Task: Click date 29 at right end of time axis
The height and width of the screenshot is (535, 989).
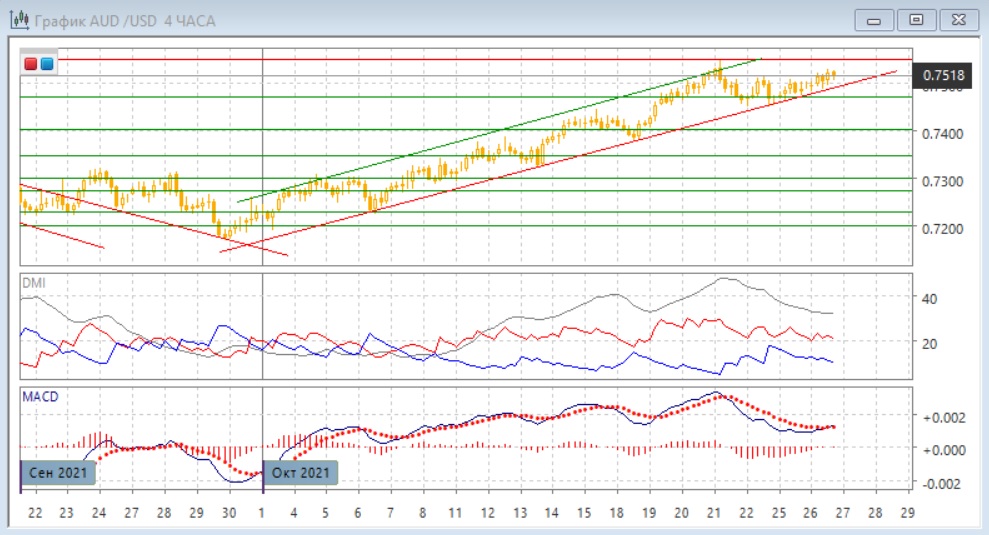Action: [908, 512]
